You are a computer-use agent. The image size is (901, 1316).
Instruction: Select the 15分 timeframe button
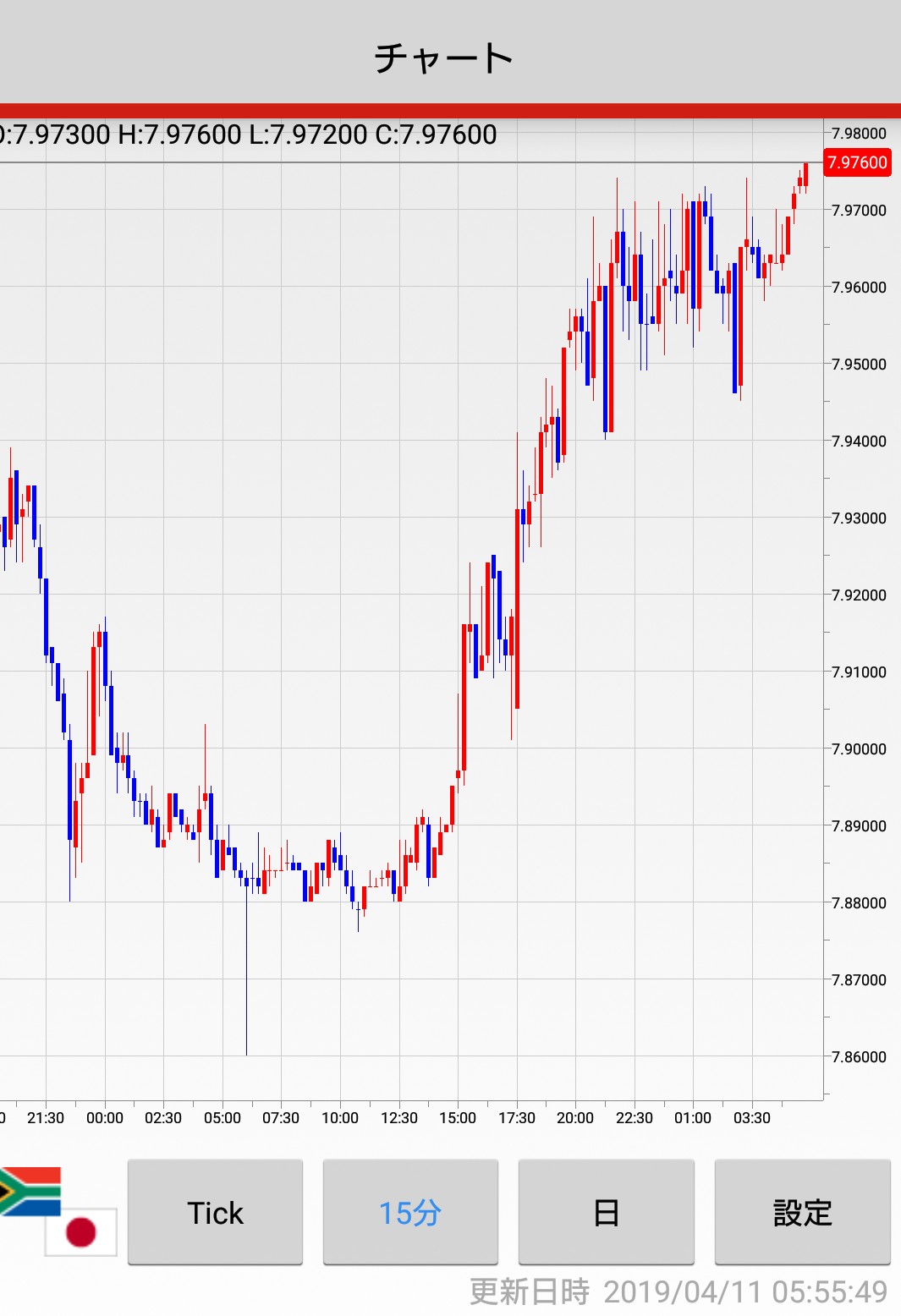(x=410, y=1212)
